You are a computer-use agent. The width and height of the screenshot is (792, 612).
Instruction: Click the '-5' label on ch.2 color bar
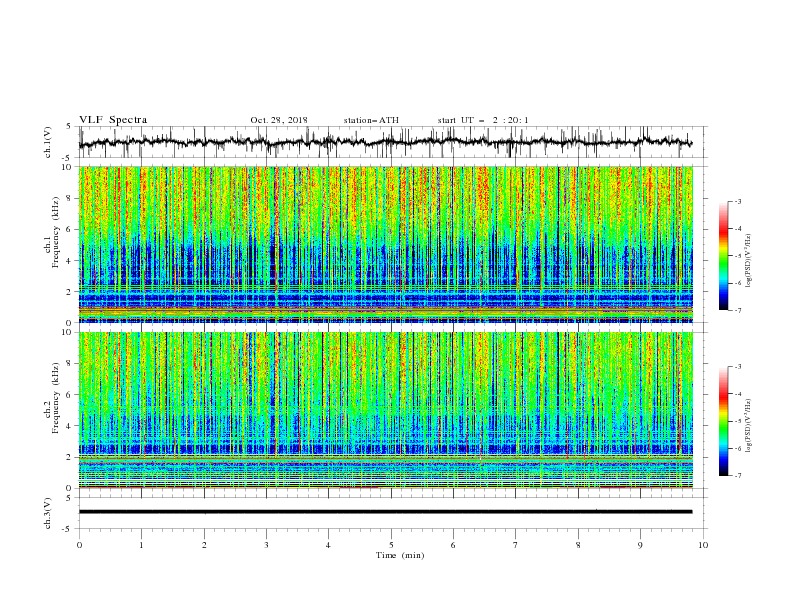737,421
